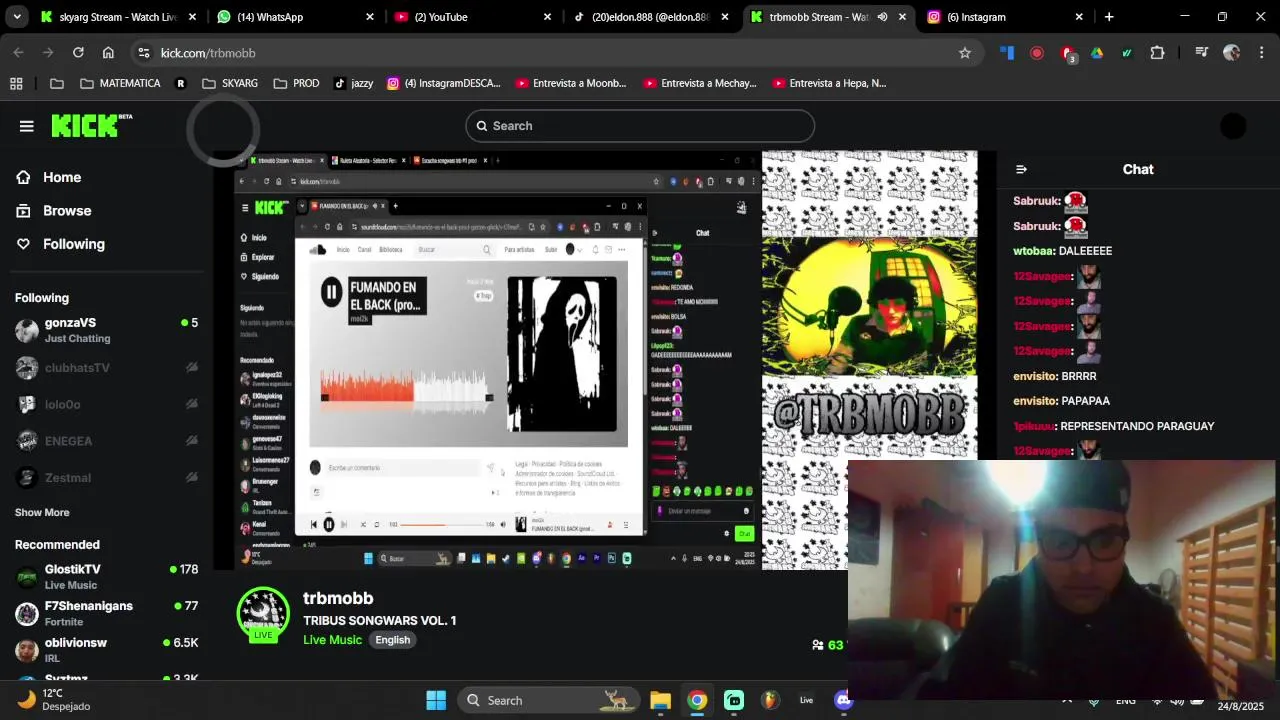The image size is (1280, 720).
Task: Open Entrevista a Moonb bookmark
Action: click(571, 84)
